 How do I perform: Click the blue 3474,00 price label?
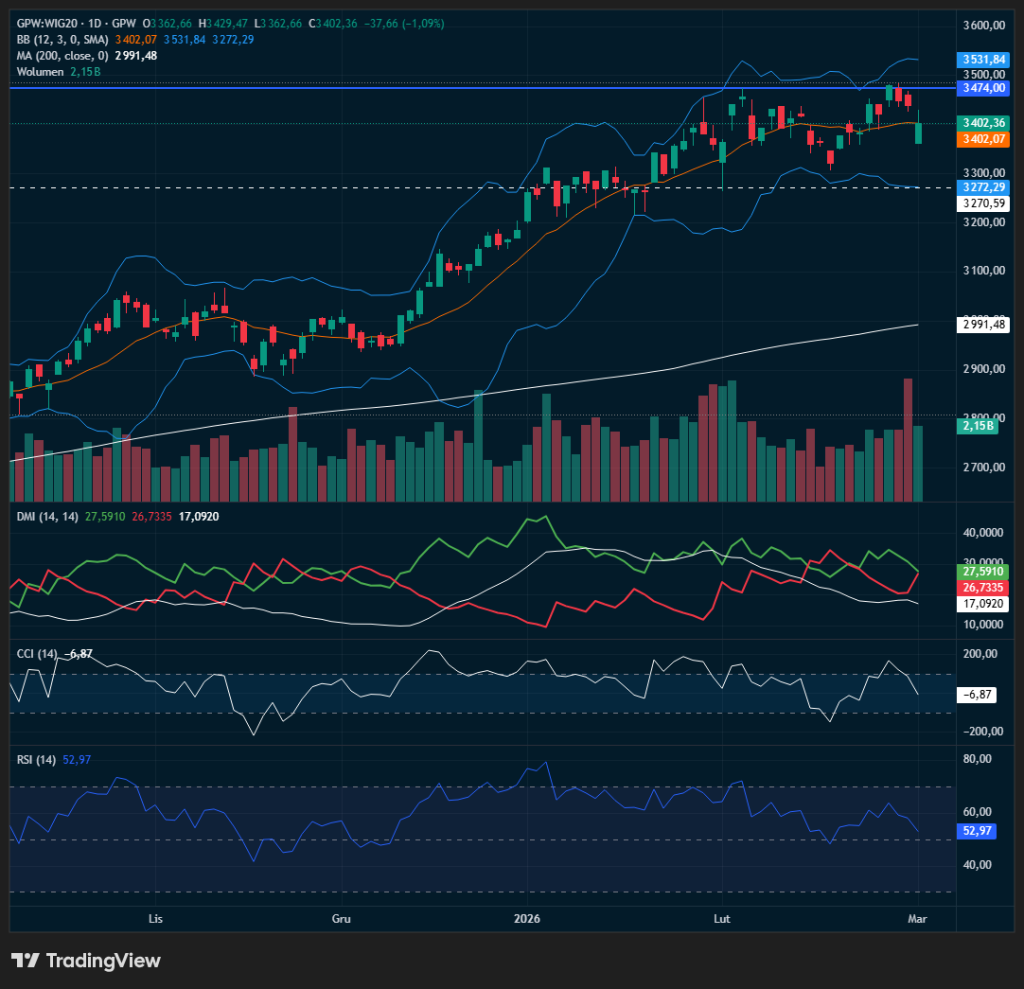pyautogui.click(x=981, y=88)
